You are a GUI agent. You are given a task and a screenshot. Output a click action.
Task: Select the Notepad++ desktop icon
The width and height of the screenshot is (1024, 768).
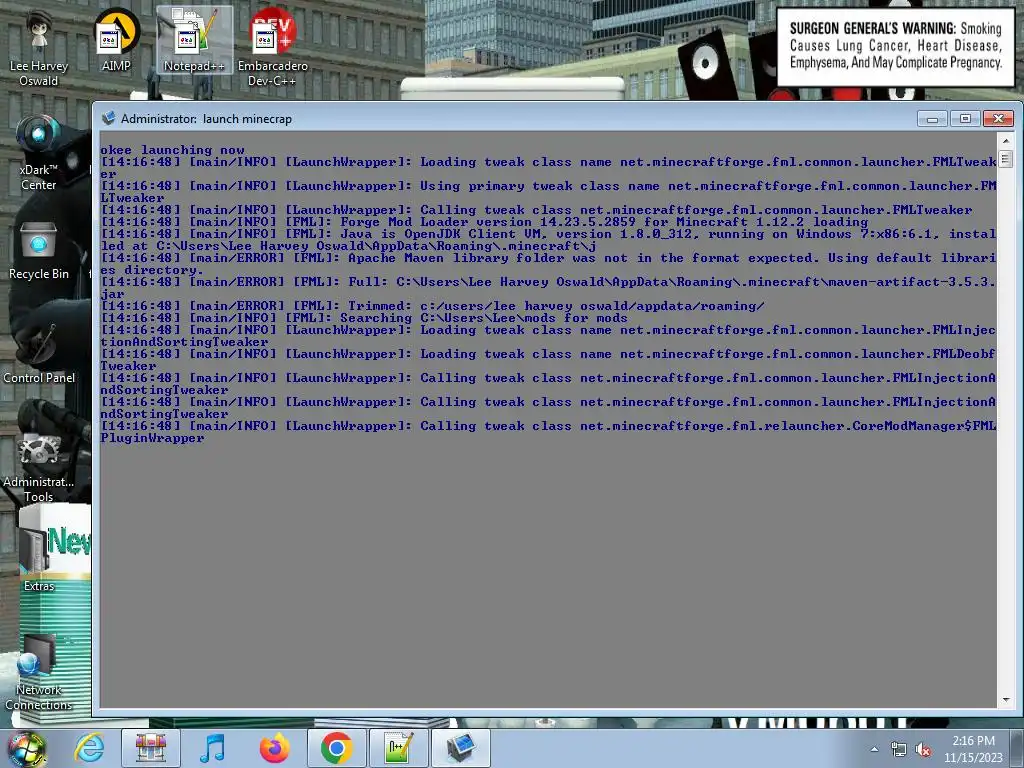click(x=194, y=40)
